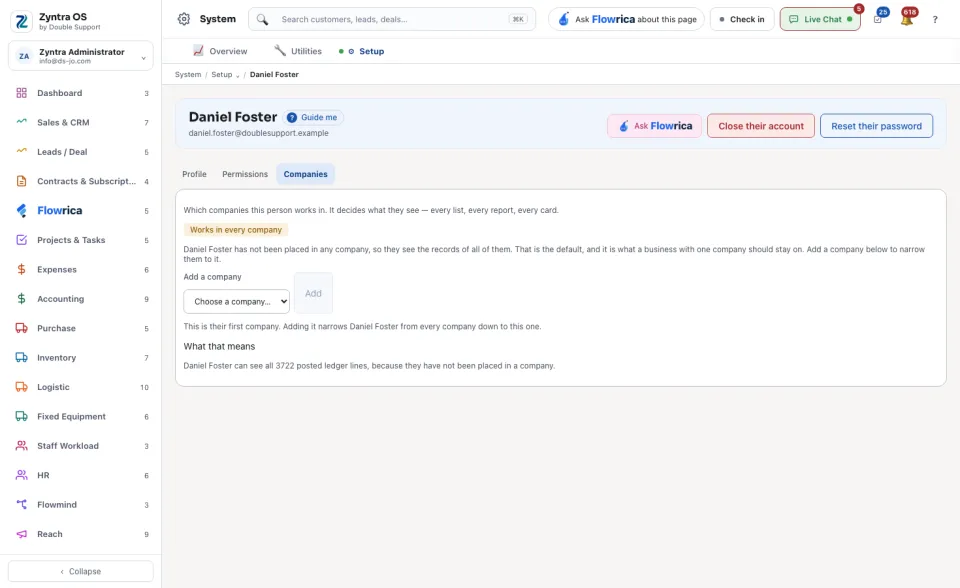Click the Check in button
This screenshot has height=588, width=960.
click(742, 20)
